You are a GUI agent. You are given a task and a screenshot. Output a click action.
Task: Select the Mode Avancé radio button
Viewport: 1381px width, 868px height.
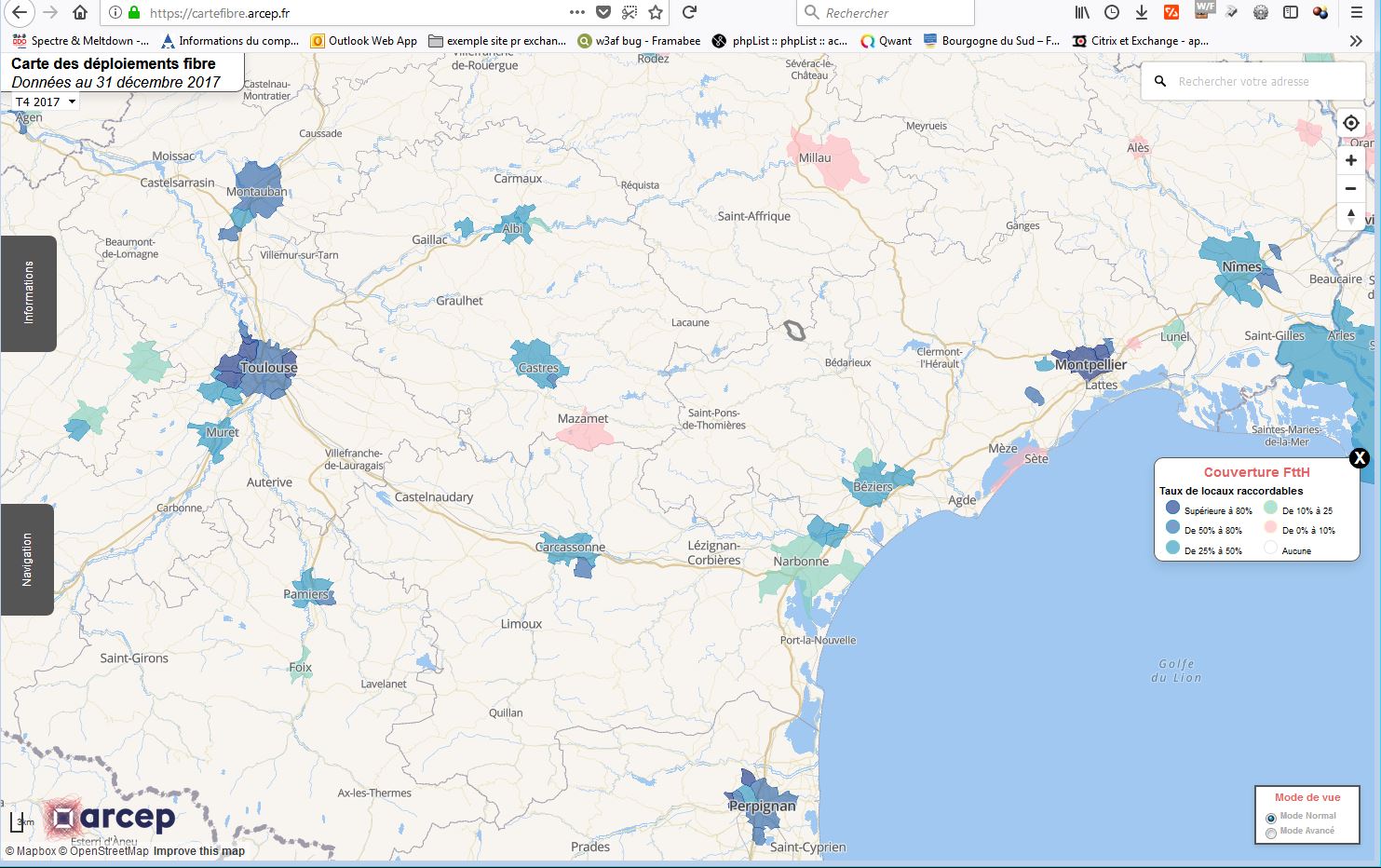click(1271, 833)
